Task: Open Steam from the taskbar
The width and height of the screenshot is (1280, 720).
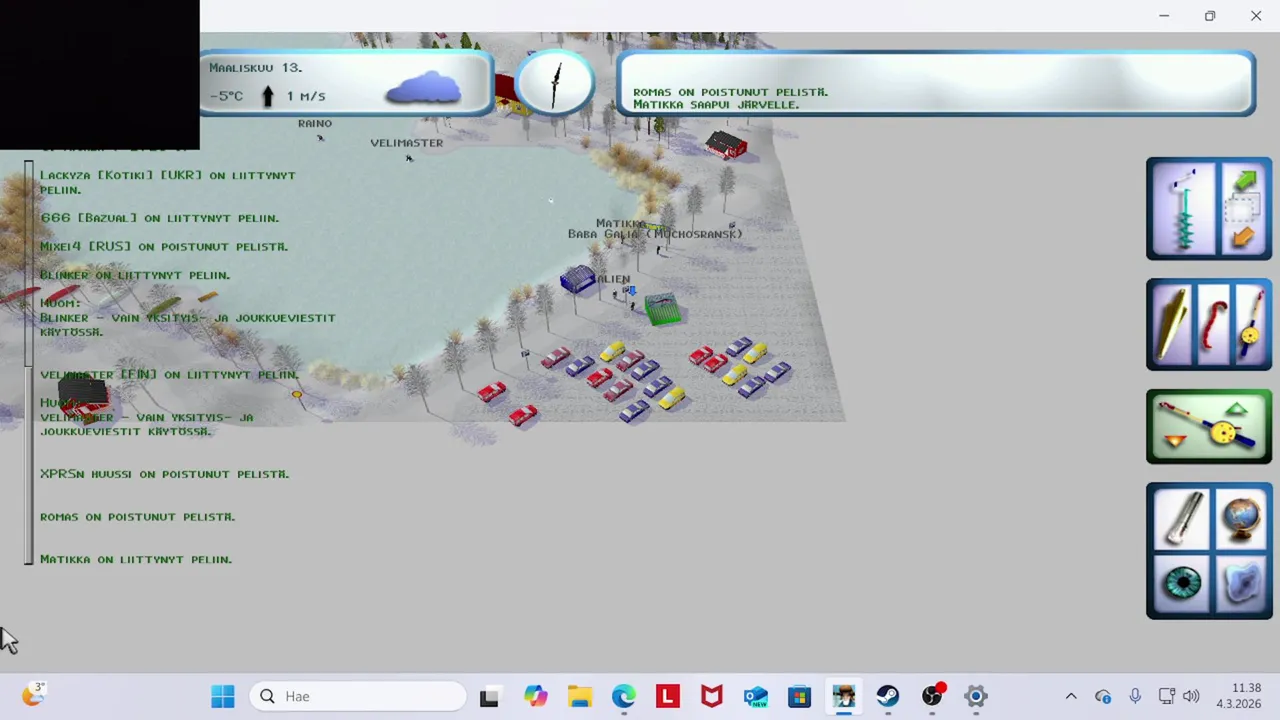Action: 888,696
